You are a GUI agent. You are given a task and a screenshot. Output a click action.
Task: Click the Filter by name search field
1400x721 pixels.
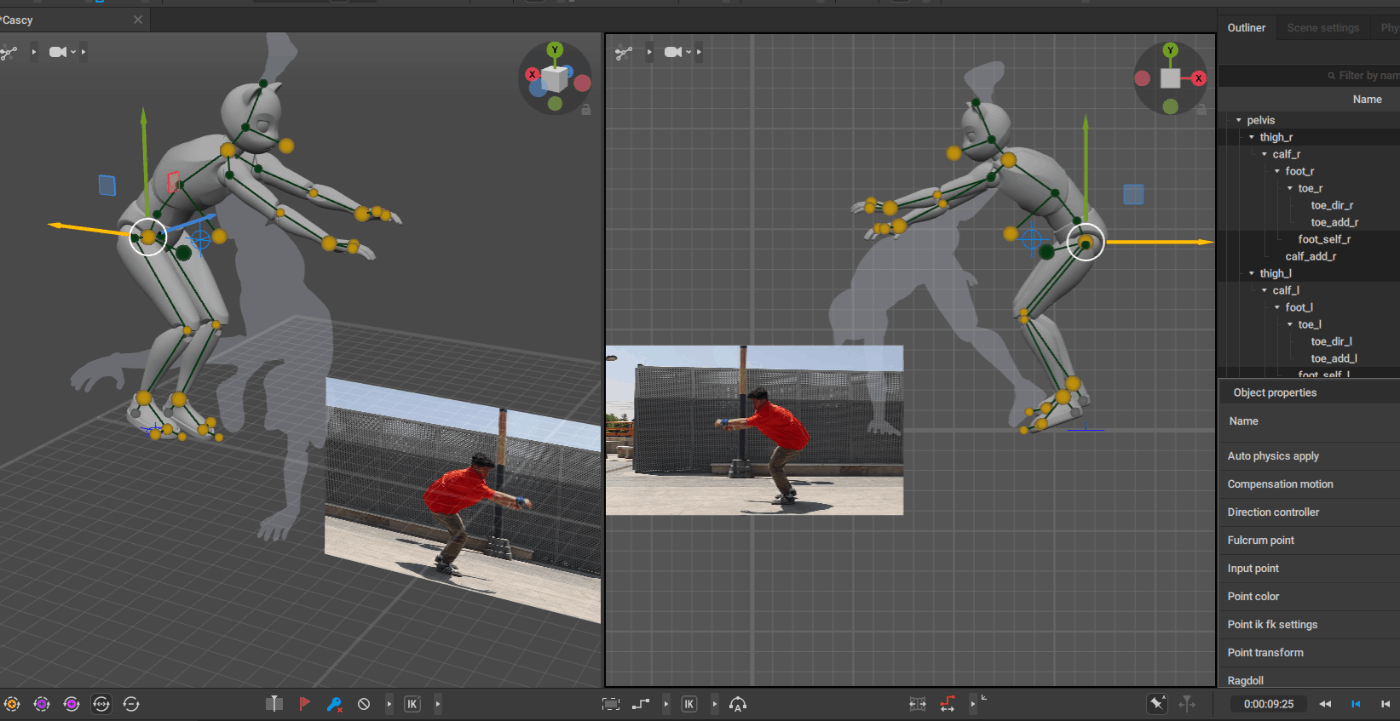1310,75
